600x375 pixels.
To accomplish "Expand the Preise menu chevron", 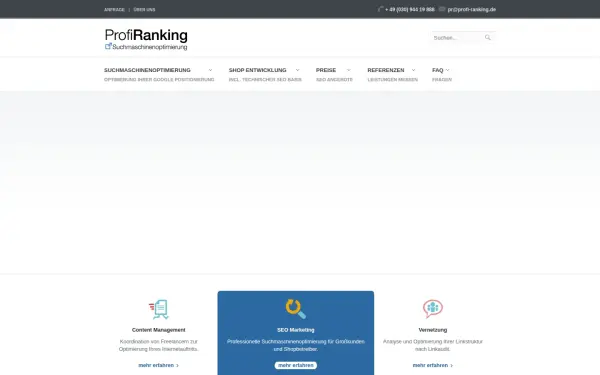I will [x=349, y=70].
